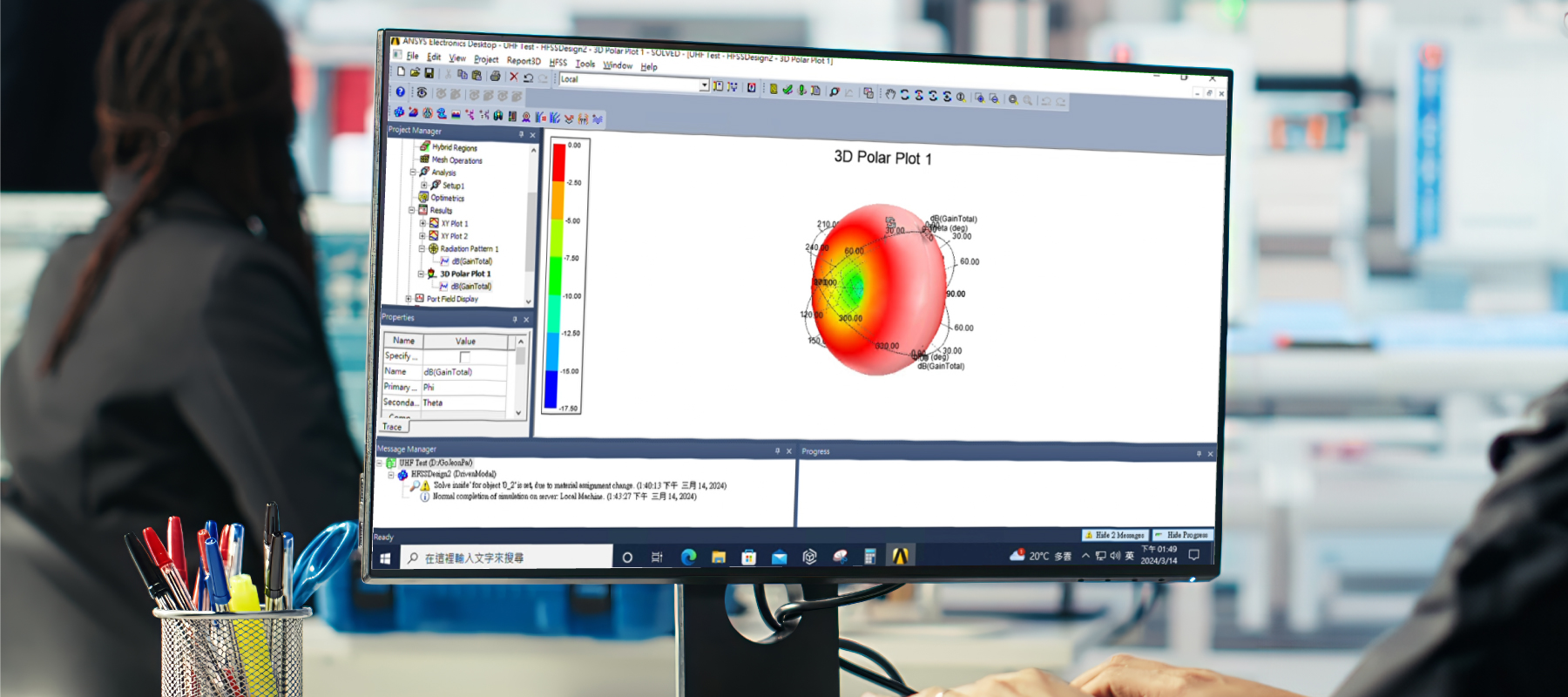This screenshot has height=697, width=1568.
Task: Toggle the Specify checkbox in Properties
Action: tap(464, 356)
